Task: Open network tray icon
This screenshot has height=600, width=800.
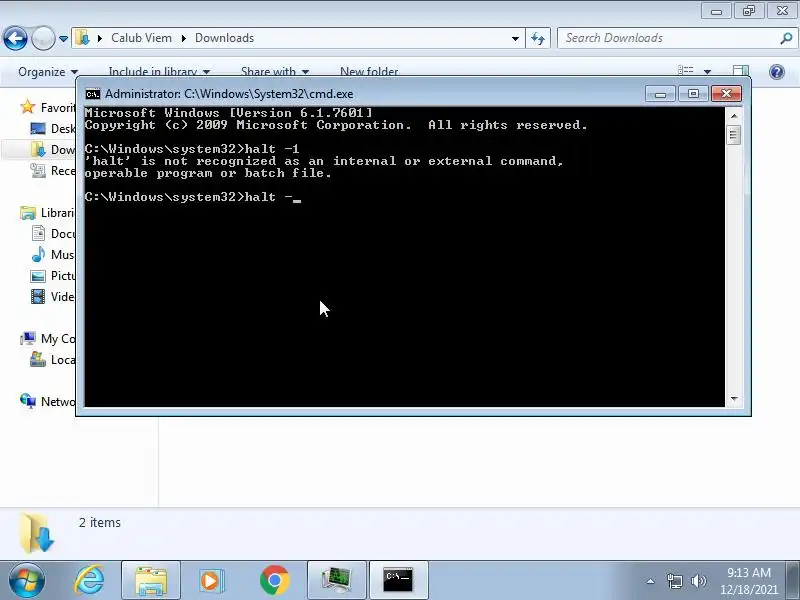Action: click(674, 581)
